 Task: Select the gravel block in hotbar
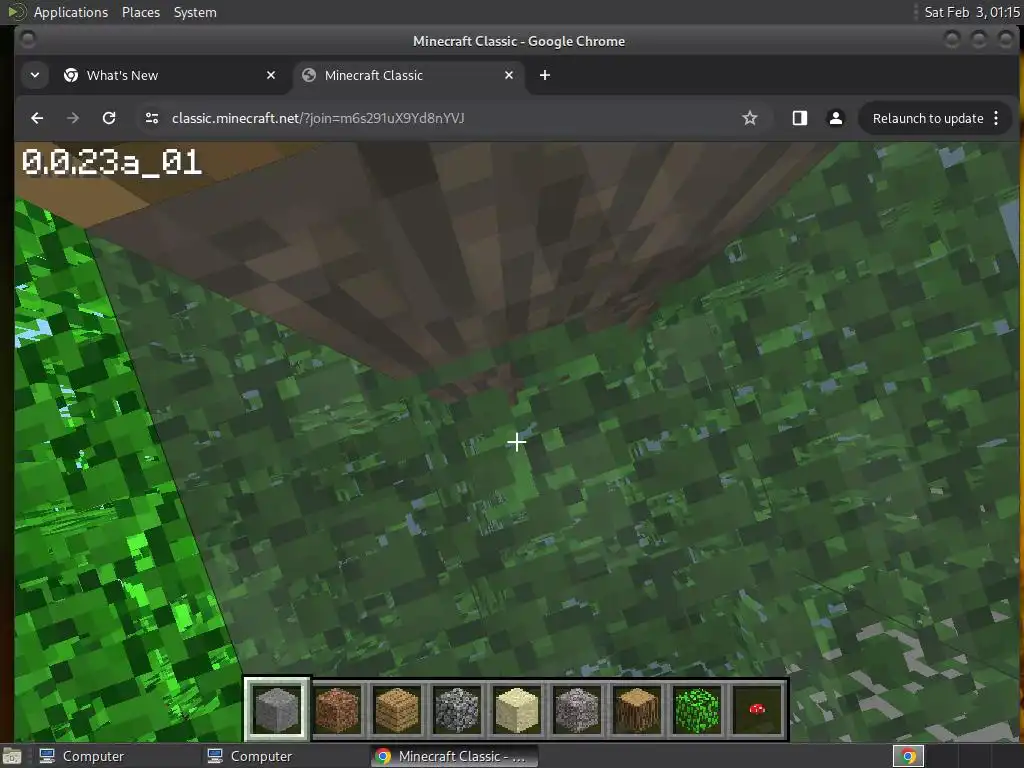577,709
